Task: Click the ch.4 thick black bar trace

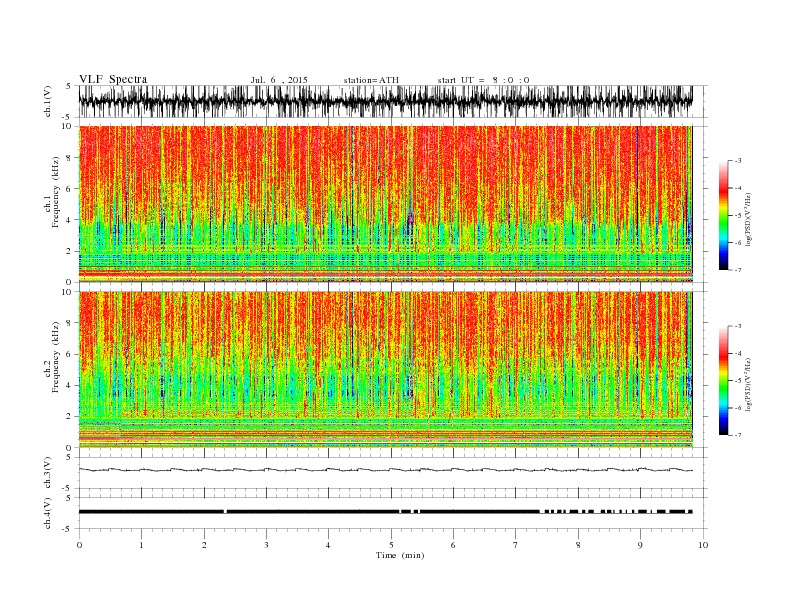Action: pos(385,512)
